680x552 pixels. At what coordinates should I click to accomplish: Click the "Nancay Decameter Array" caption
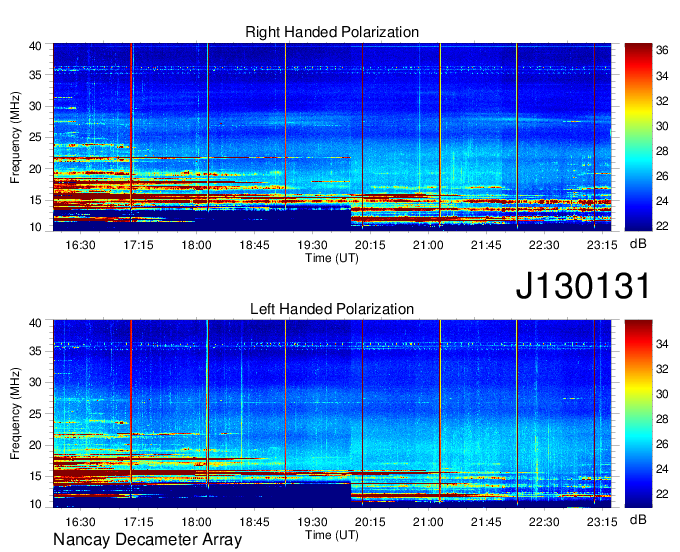(x=147, y=540)
